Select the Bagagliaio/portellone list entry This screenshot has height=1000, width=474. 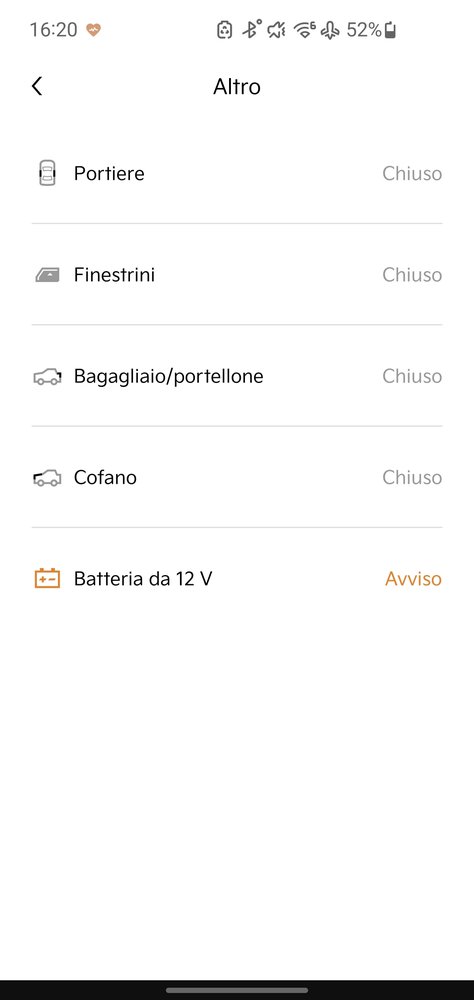[237, 376]
